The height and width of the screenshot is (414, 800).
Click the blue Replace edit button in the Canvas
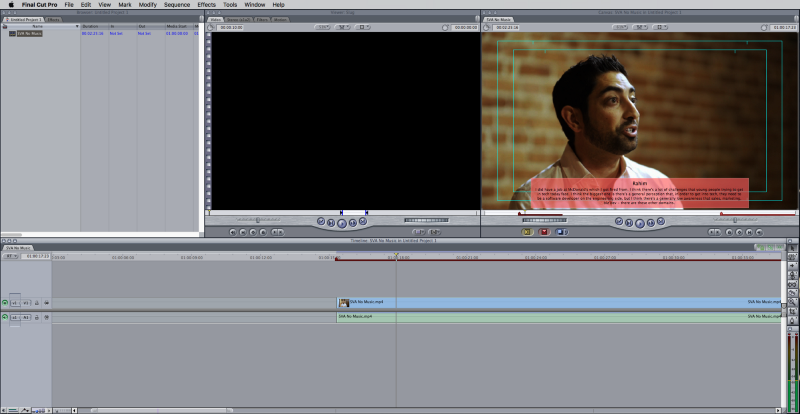[561, 232]
